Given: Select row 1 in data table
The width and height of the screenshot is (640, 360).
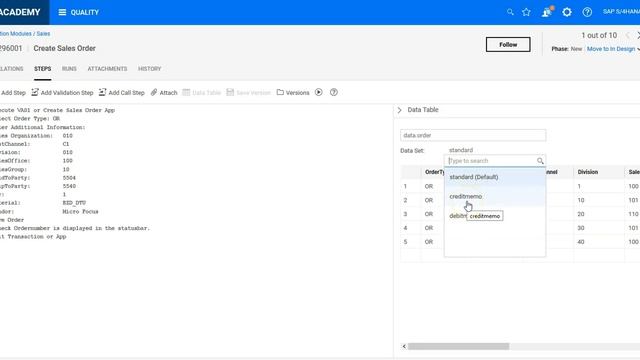Looking at the screenshot, I should point(405,186).
